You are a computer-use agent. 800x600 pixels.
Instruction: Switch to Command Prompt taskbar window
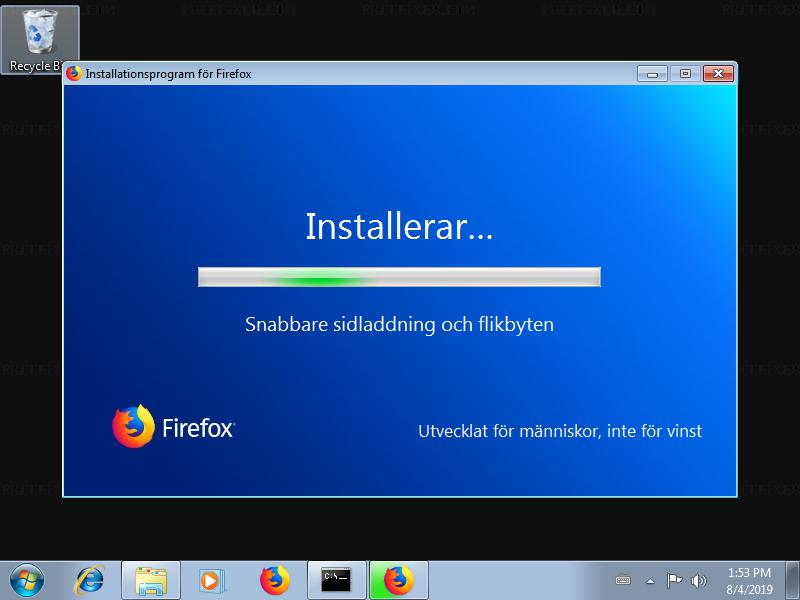point(337,580)
